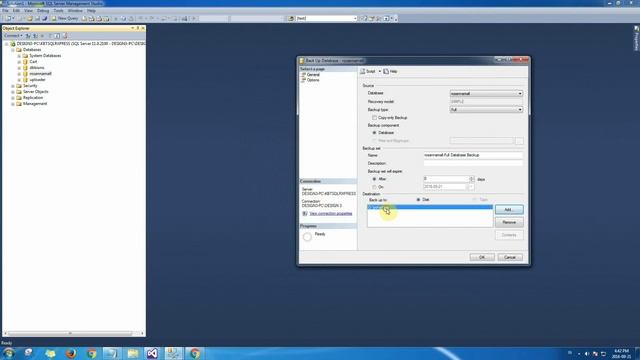Click the backup set Name field
Viewport: 640px width, 360px height.
(x=473, y=155)
